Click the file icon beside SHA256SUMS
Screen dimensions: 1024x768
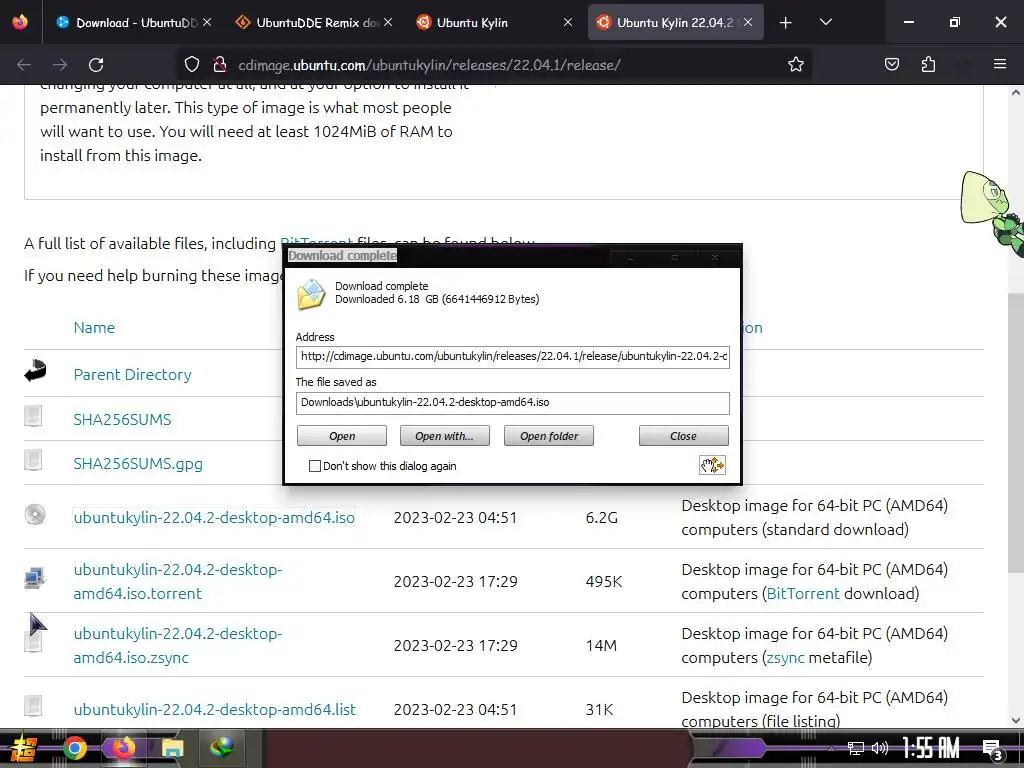tap(33, 415)
